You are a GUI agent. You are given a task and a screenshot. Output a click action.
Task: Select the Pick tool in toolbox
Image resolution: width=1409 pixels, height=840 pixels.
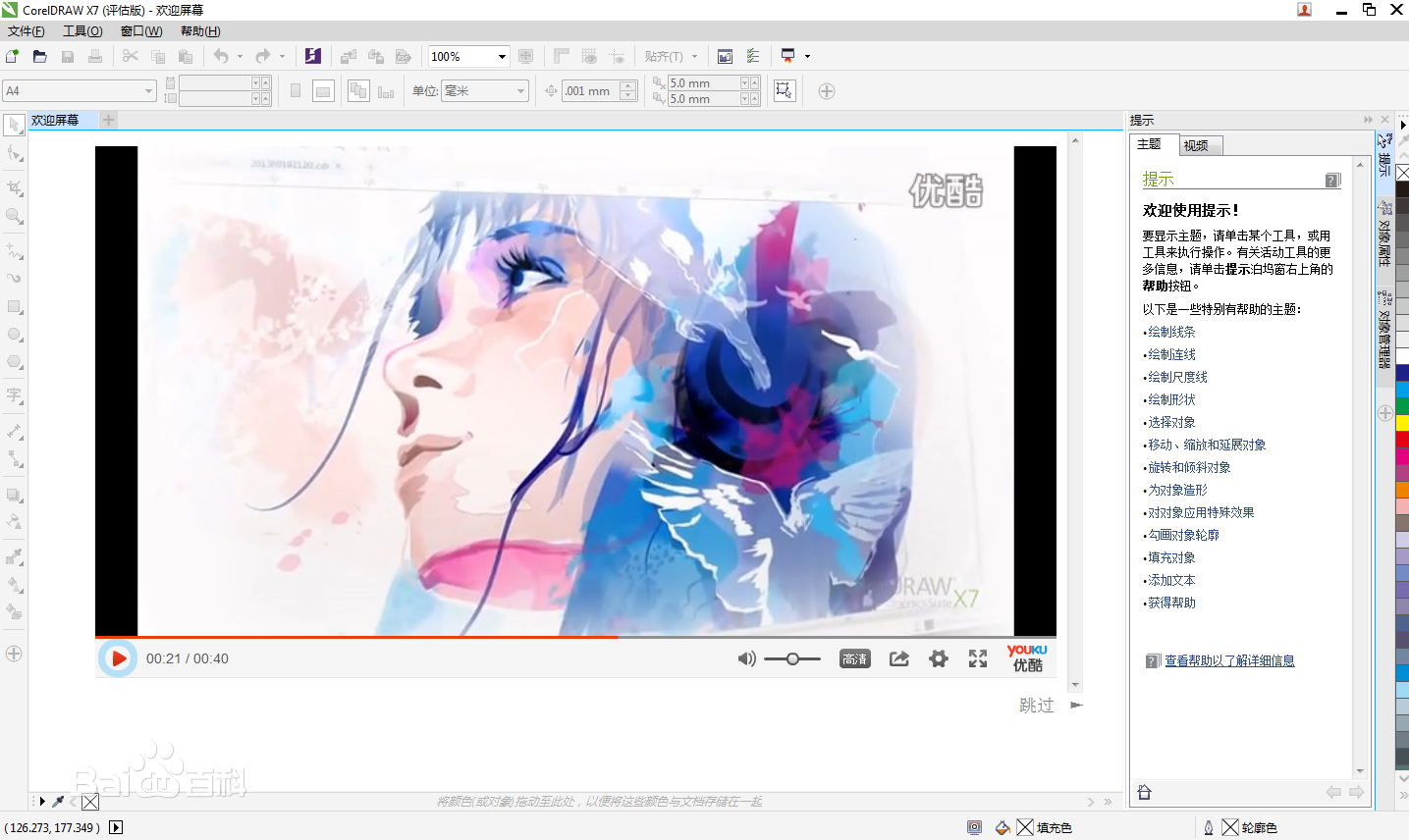pos(15,125)
